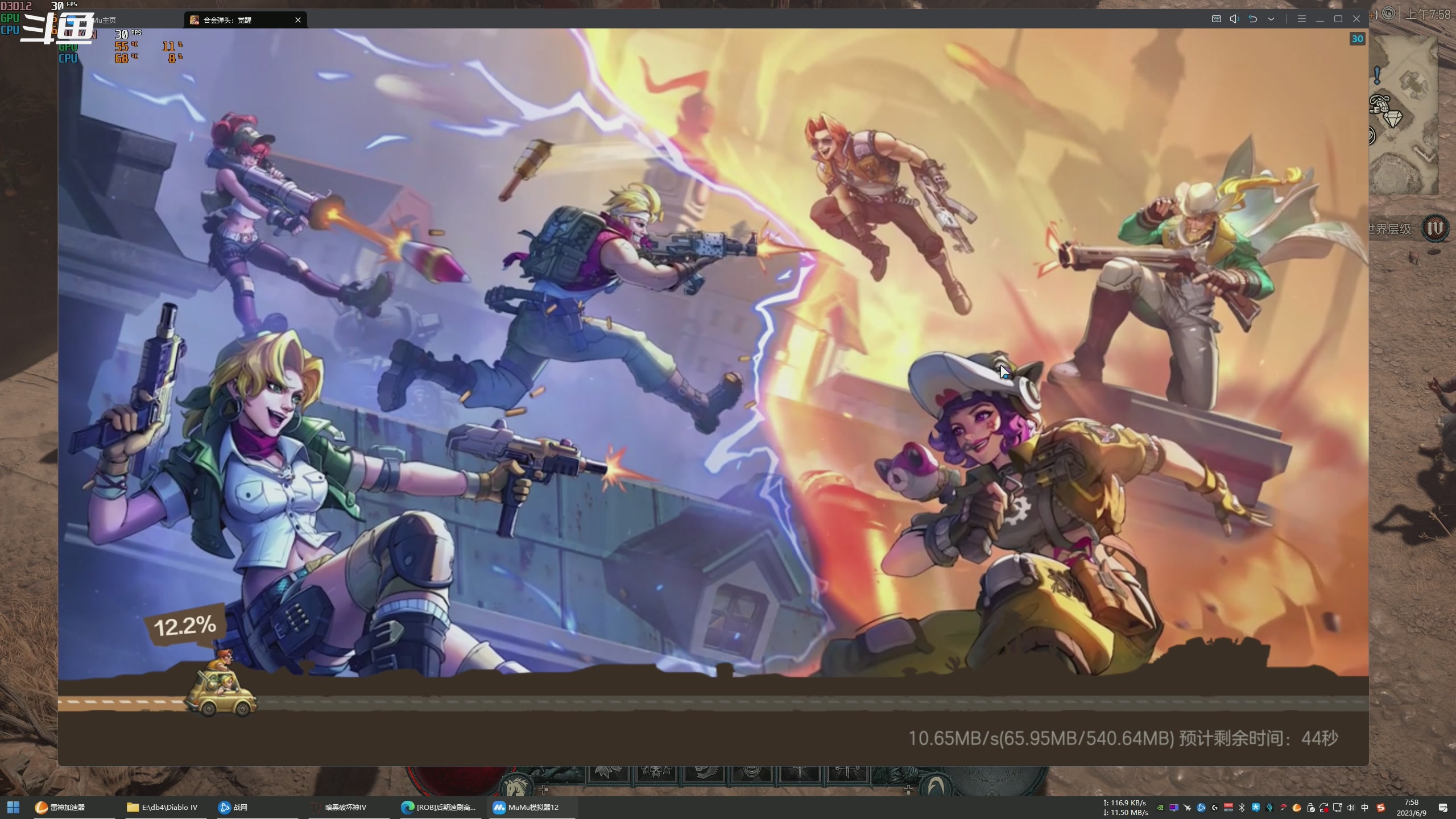
Task: Open NVIDIA tray icon
Action: tap(1160, 808)
